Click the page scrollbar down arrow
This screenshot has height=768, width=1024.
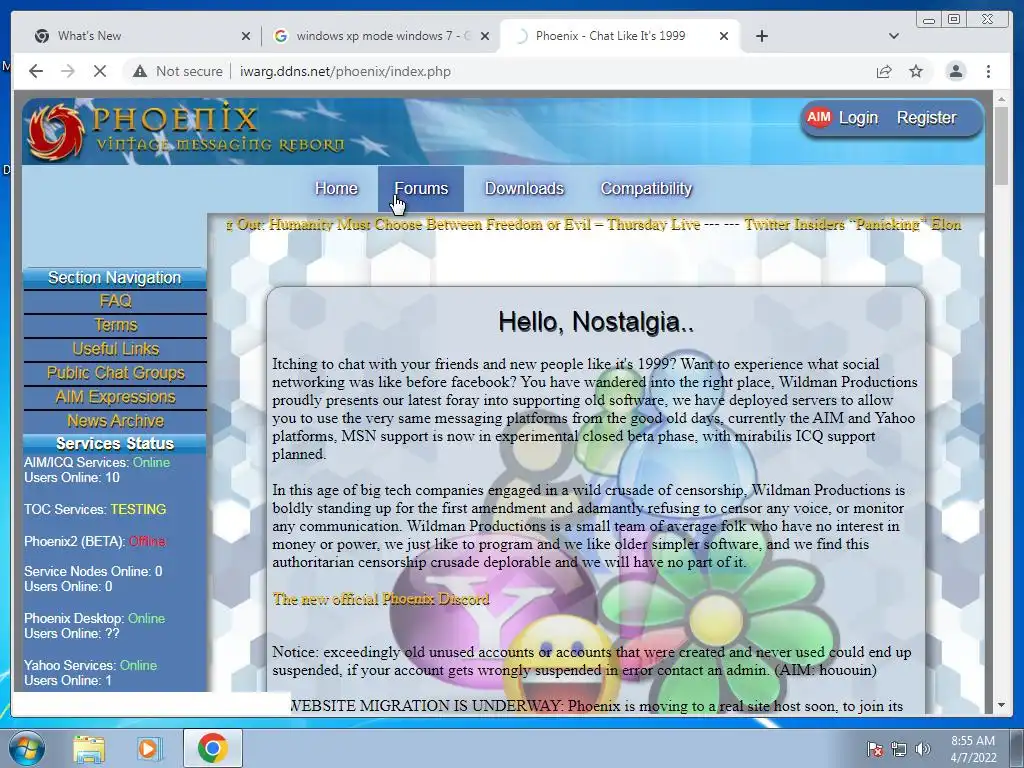(1000, 705)
